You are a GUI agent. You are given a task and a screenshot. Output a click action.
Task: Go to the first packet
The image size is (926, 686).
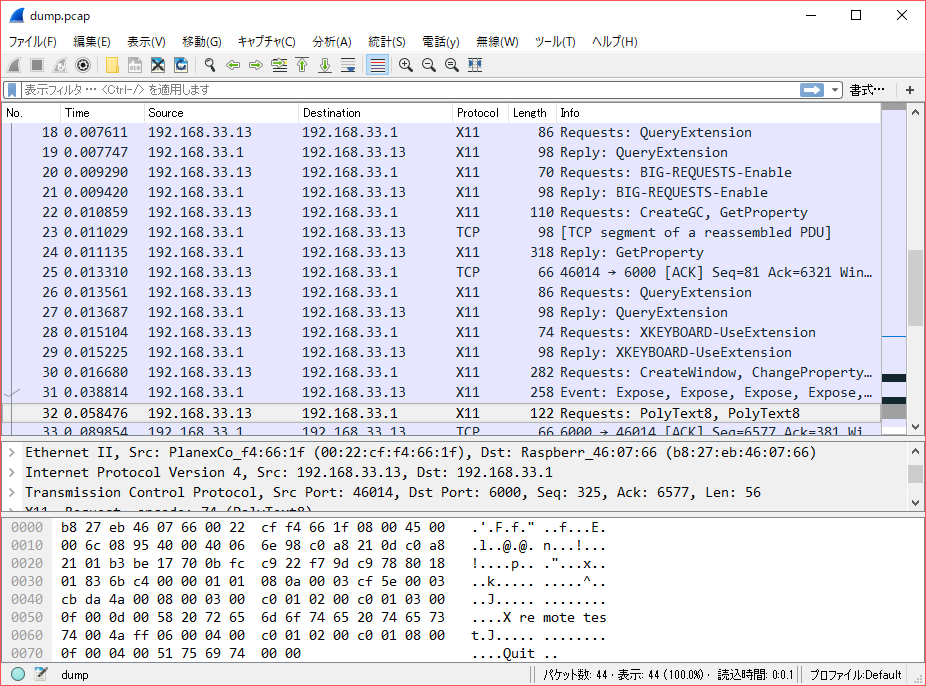coord(302,65)
